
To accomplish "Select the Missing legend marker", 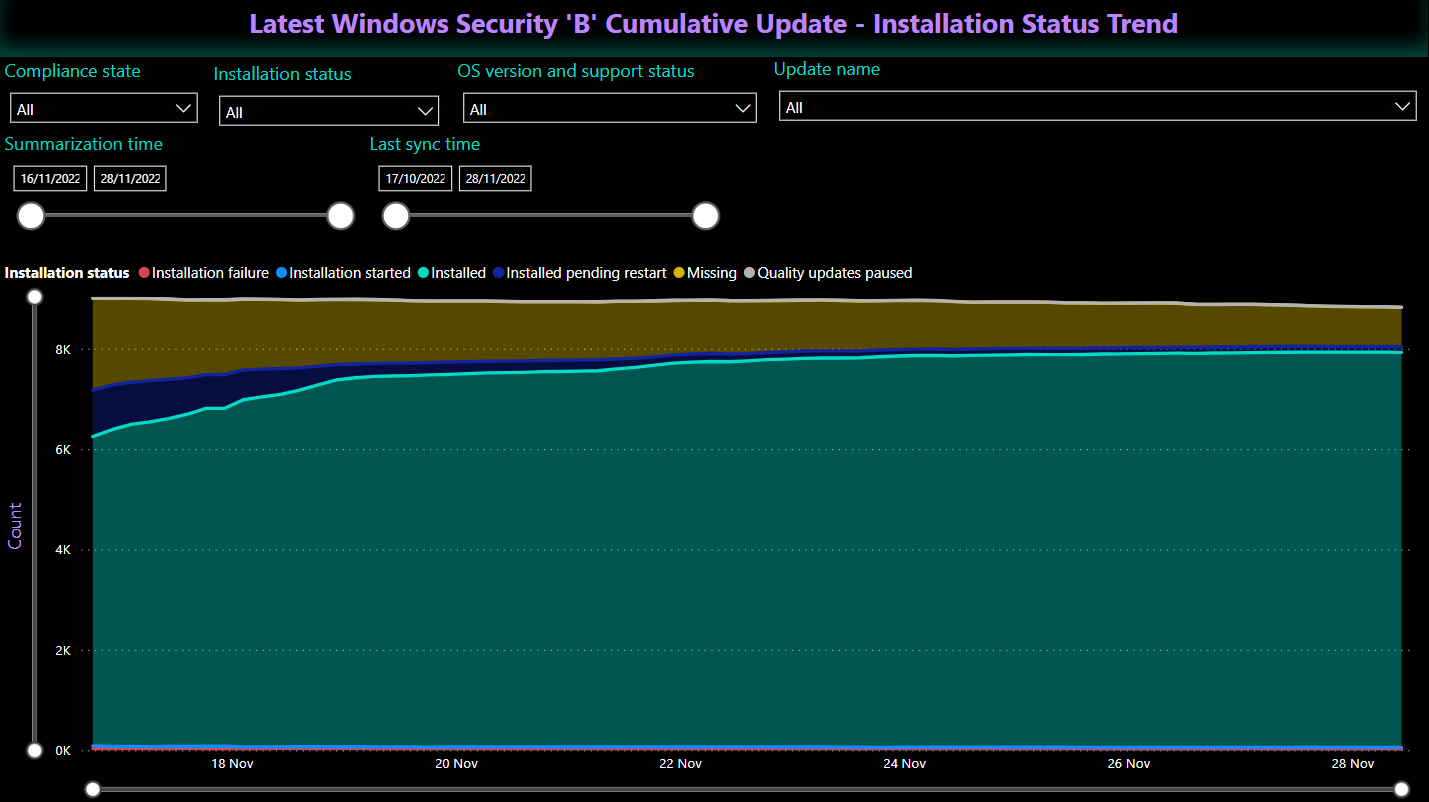I will coord(679,273).
